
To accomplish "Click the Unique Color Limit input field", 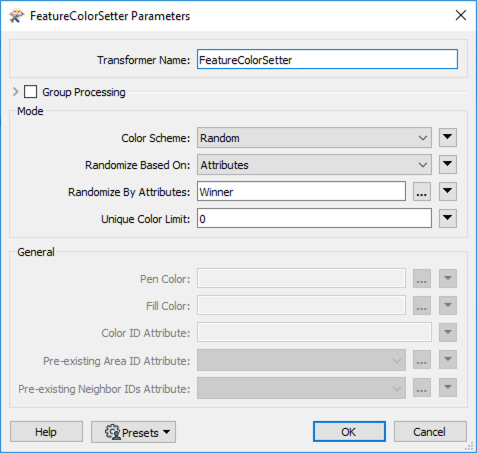I will (x=314, y=219).
